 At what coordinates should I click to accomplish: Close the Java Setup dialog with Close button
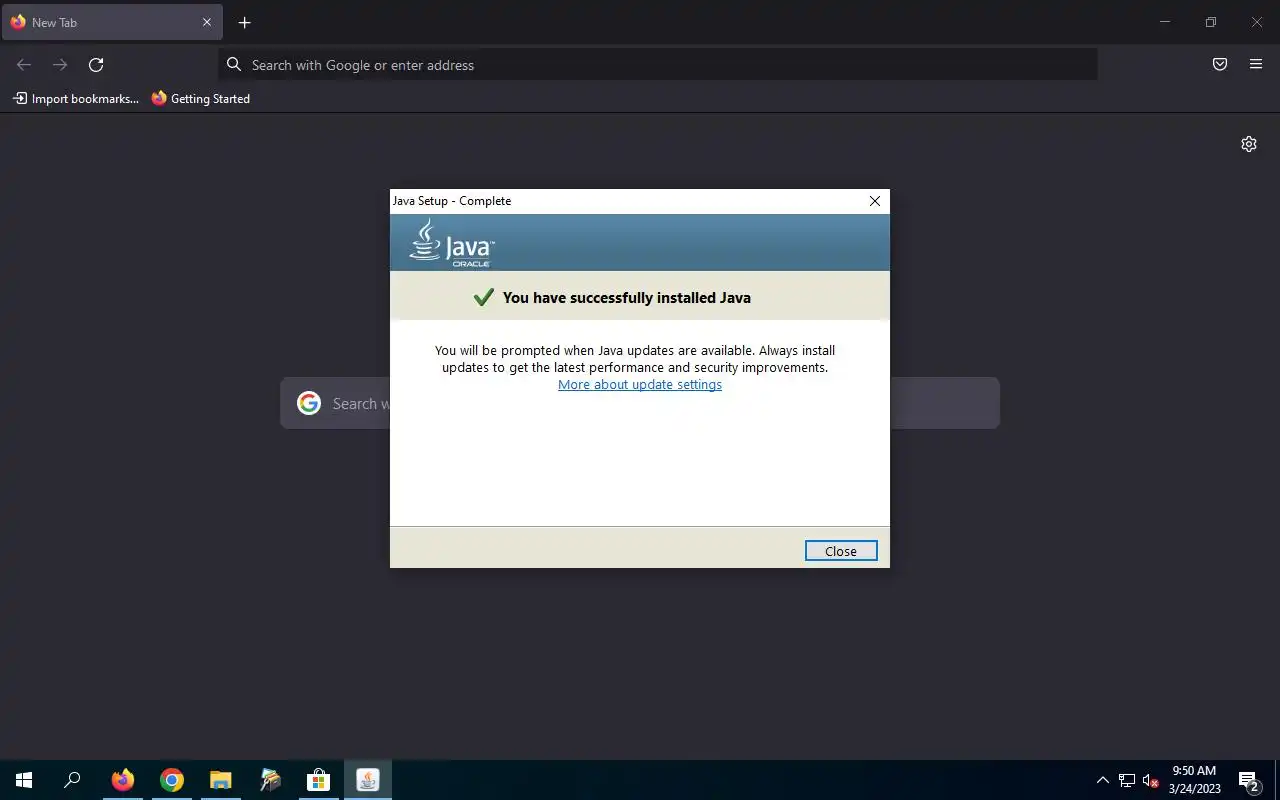[x=841, y=551]
